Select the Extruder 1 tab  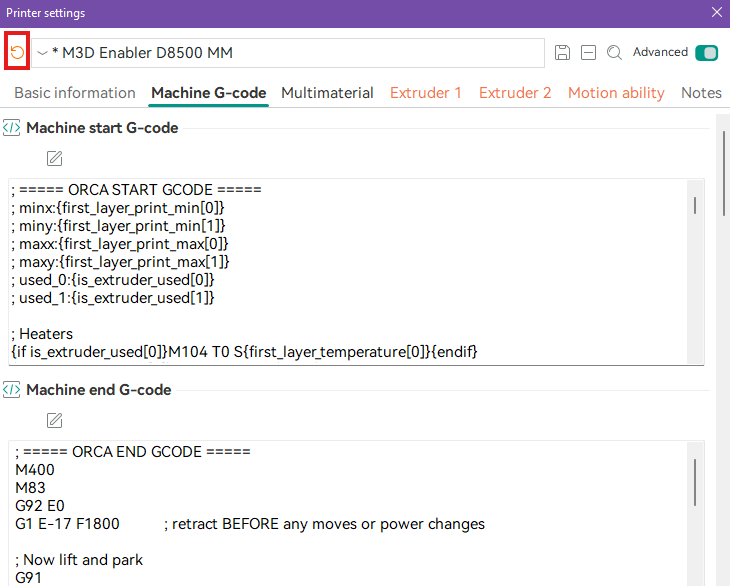pyautogui.click(x=426, y=93)
